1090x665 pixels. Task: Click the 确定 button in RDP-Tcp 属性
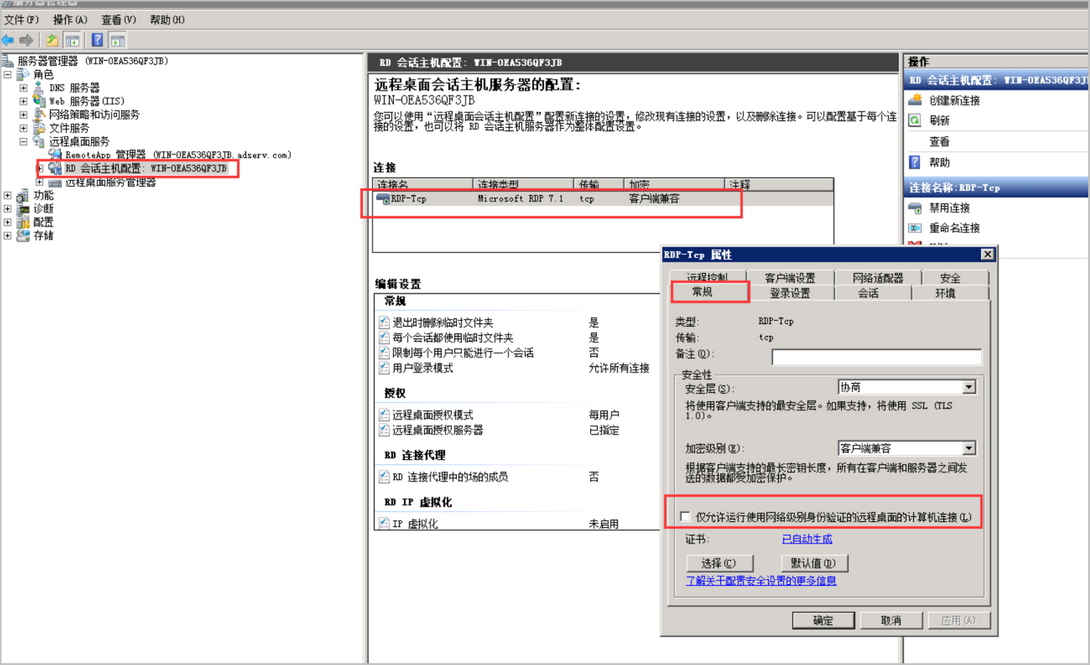click(x=823, y=620)
